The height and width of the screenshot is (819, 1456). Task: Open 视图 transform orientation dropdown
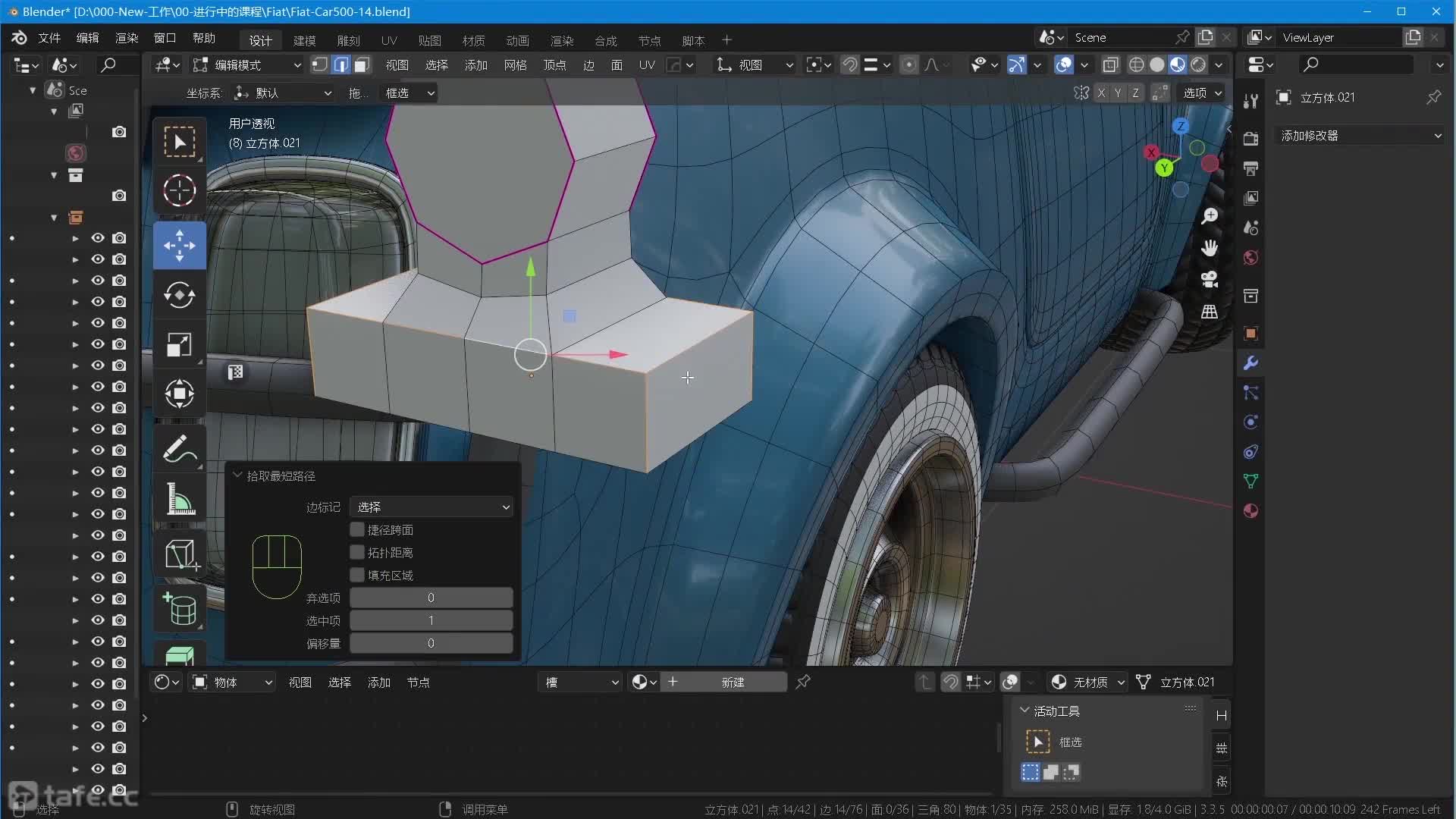(755, 65)
